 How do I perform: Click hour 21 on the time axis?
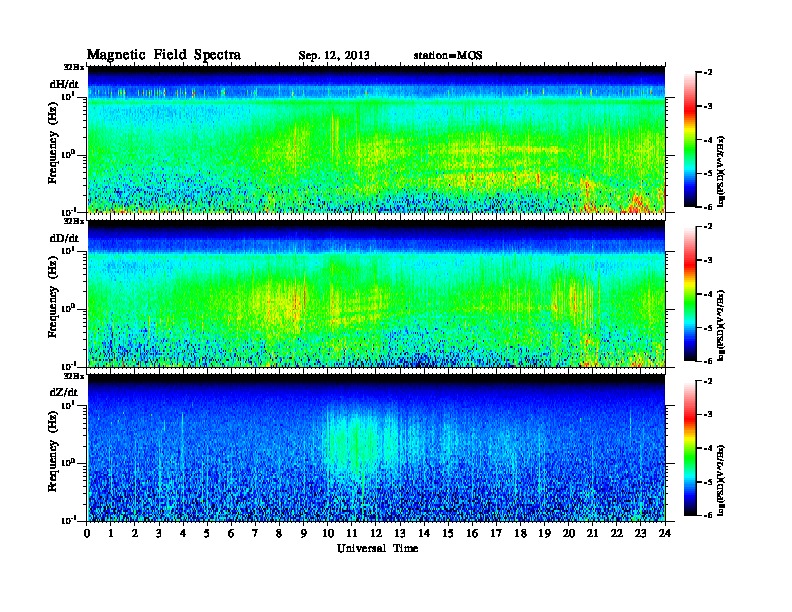pyautogui.click(x=592, y=533)
